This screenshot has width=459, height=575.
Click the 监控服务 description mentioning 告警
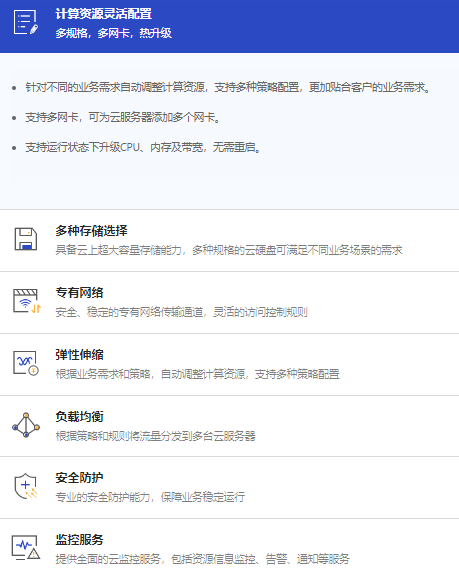click(x=202, y=559)
